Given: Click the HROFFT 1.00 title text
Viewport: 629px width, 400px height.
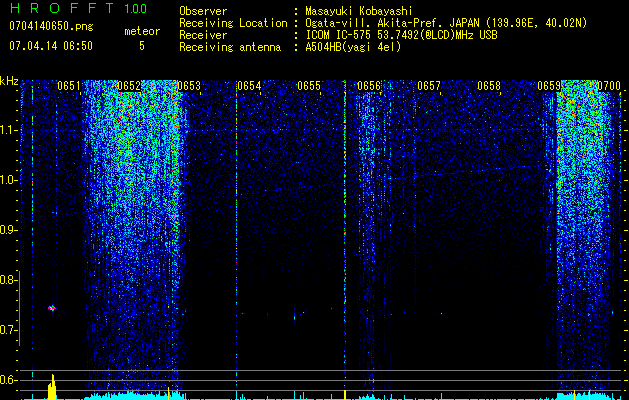Looking at the screenshot, I should 78,8.
